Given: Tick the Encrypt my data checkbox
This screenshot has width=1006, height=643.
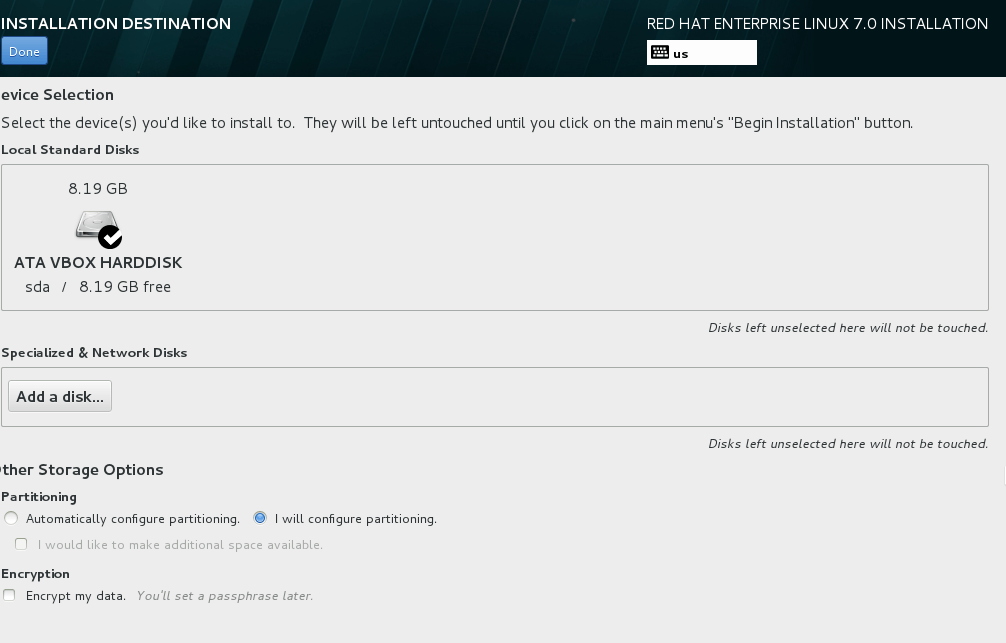Looking at the screenshot, I should click(9, 595).
